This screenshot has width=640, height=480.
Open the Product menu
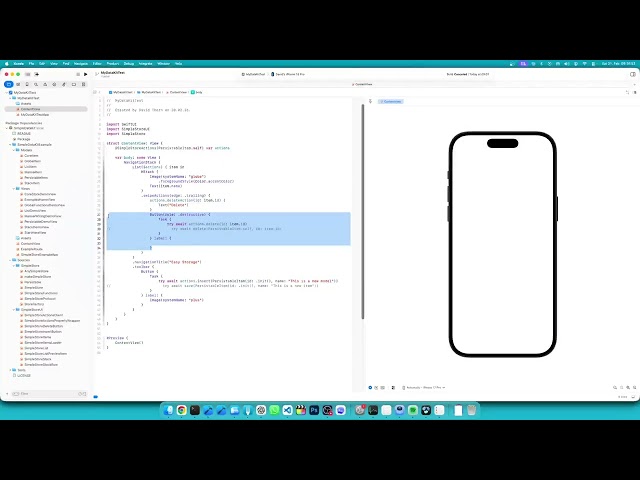point(113,64)
